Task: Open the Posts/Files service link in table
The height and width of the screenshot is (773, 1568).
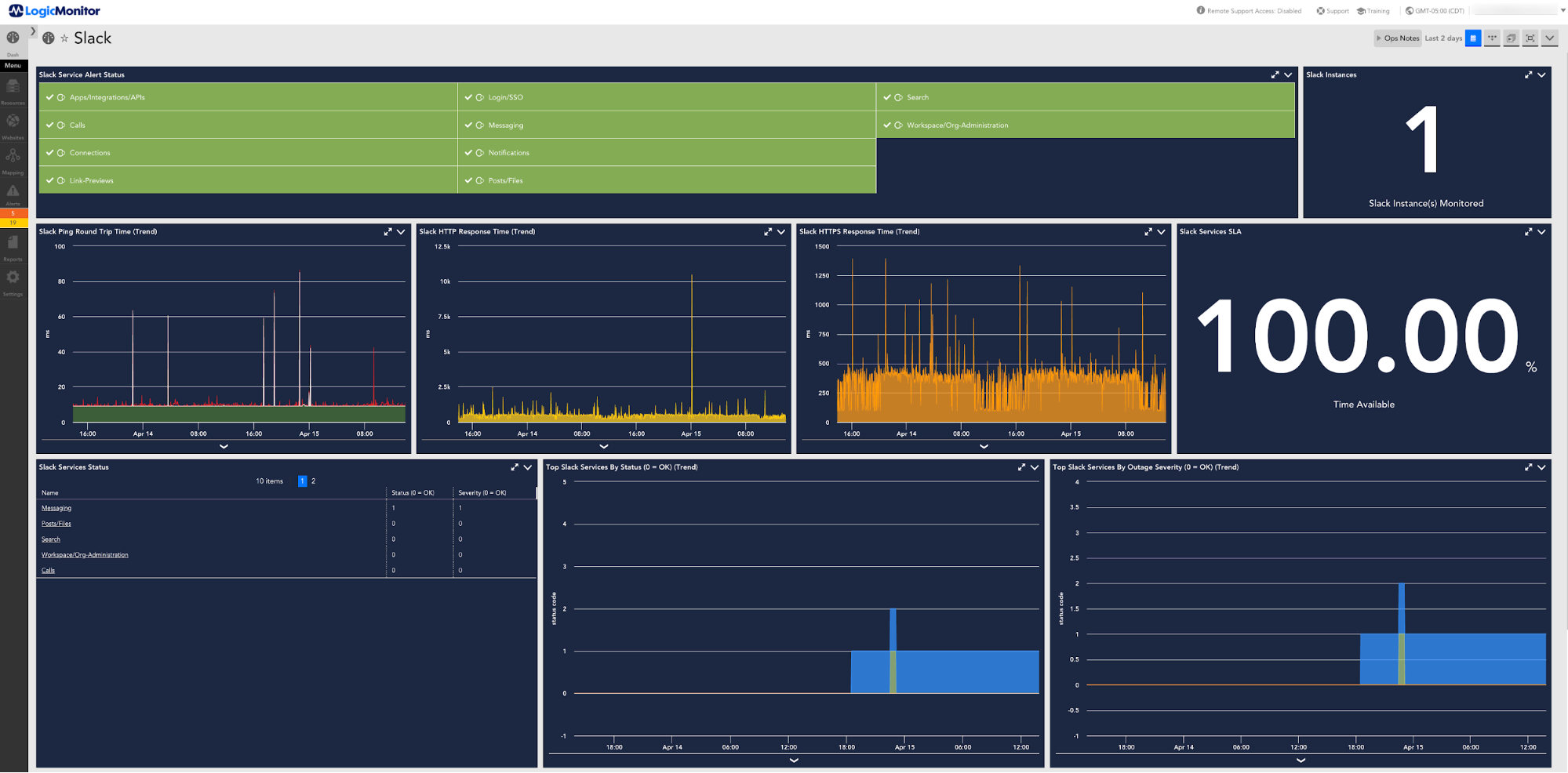Action: click(56, 524)
